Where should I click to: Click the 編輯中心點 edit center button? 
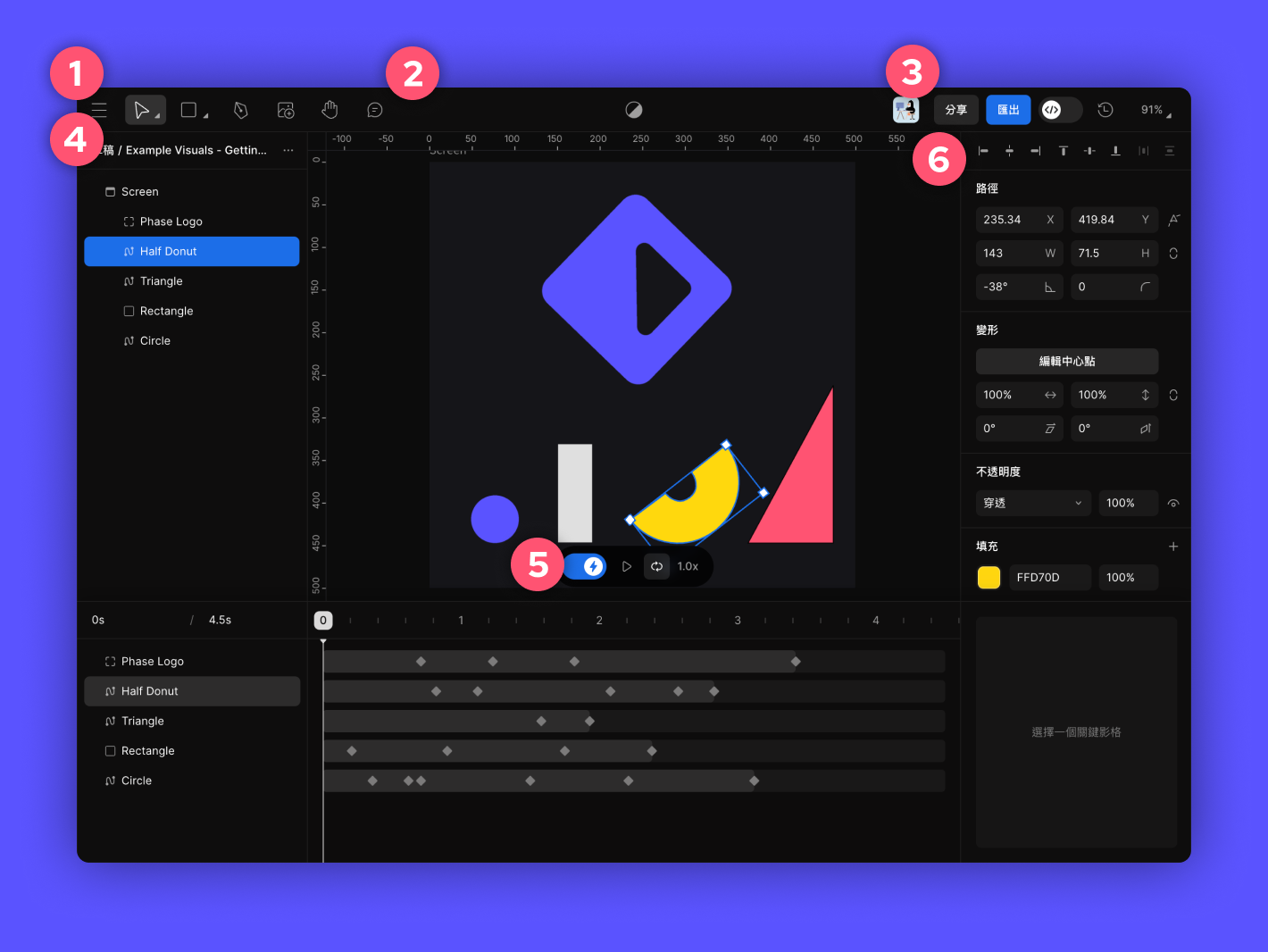point(1067,361)
